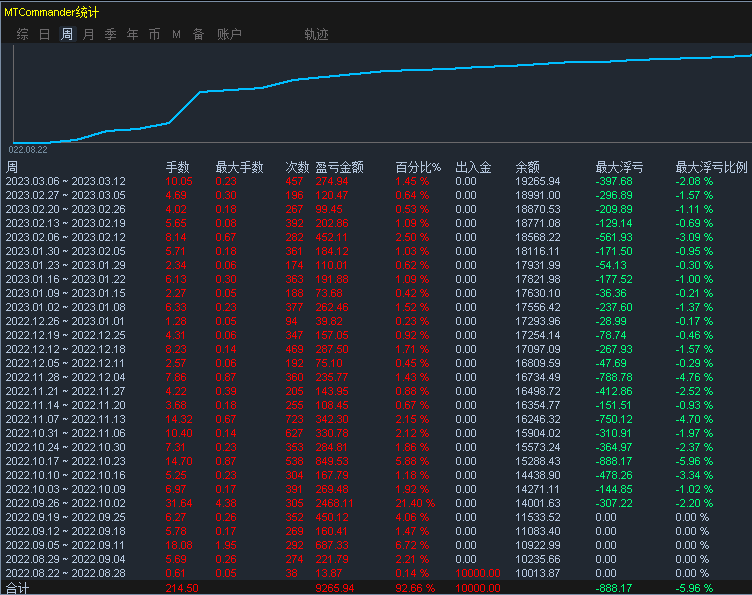Switch to the 季 quarterly tab
The image size is (752, 595).
point(110,34)
